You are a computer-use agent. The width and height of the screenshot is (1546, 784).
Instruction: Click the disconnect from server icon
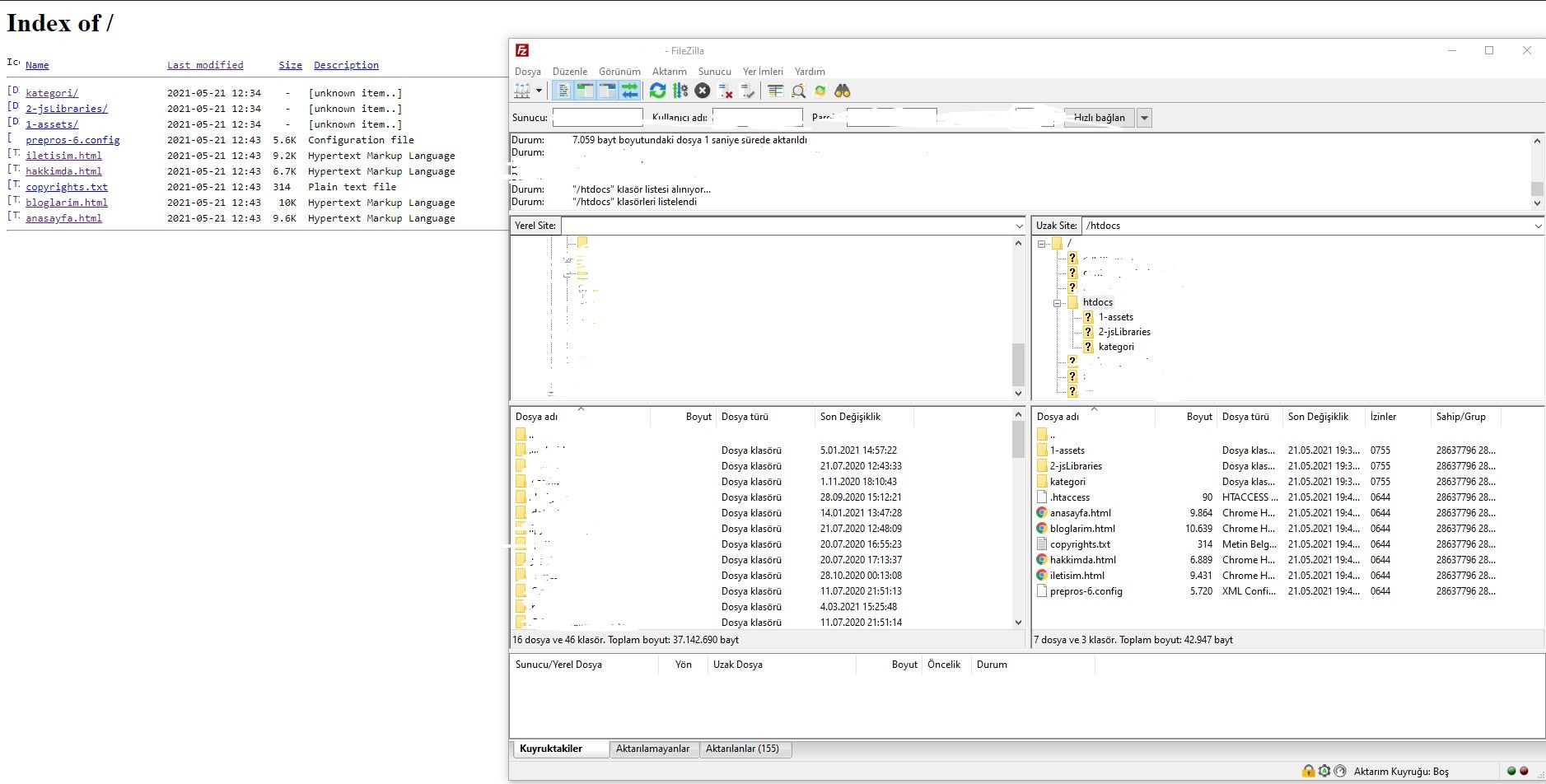click(x=725, y=91)
